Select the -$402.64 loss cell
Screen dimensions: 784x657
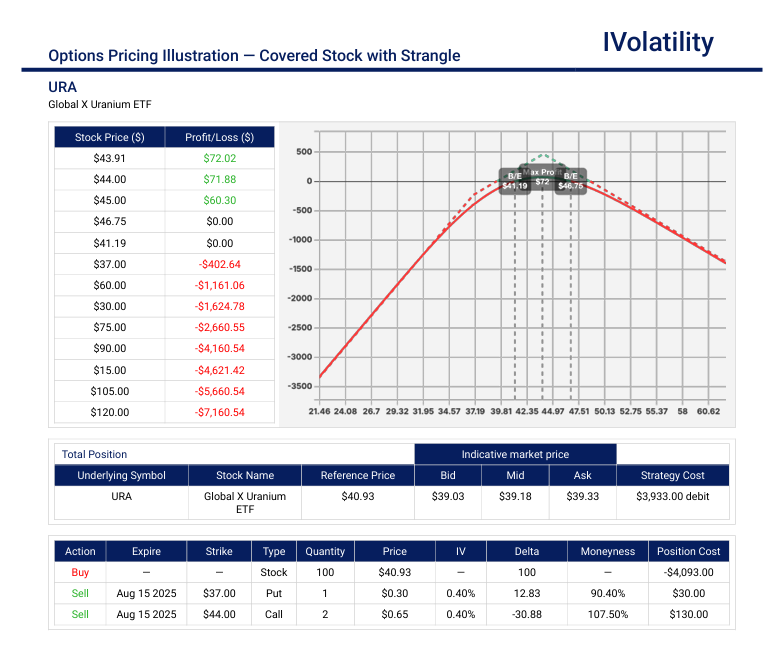coord(220,264)
